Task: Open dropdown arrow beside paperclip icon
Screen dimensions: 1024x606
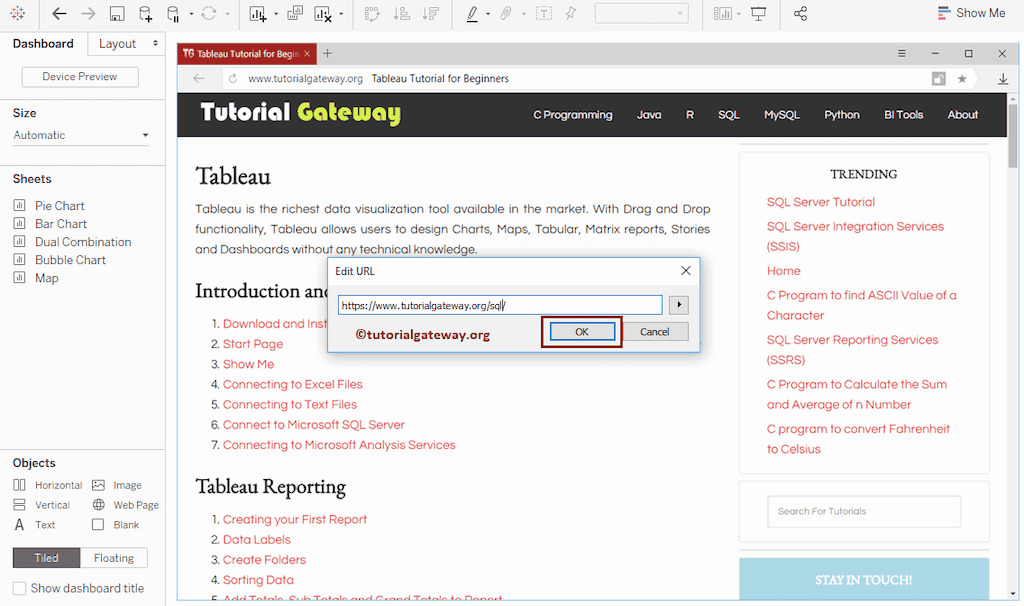Action: click(x=524, y=14)
